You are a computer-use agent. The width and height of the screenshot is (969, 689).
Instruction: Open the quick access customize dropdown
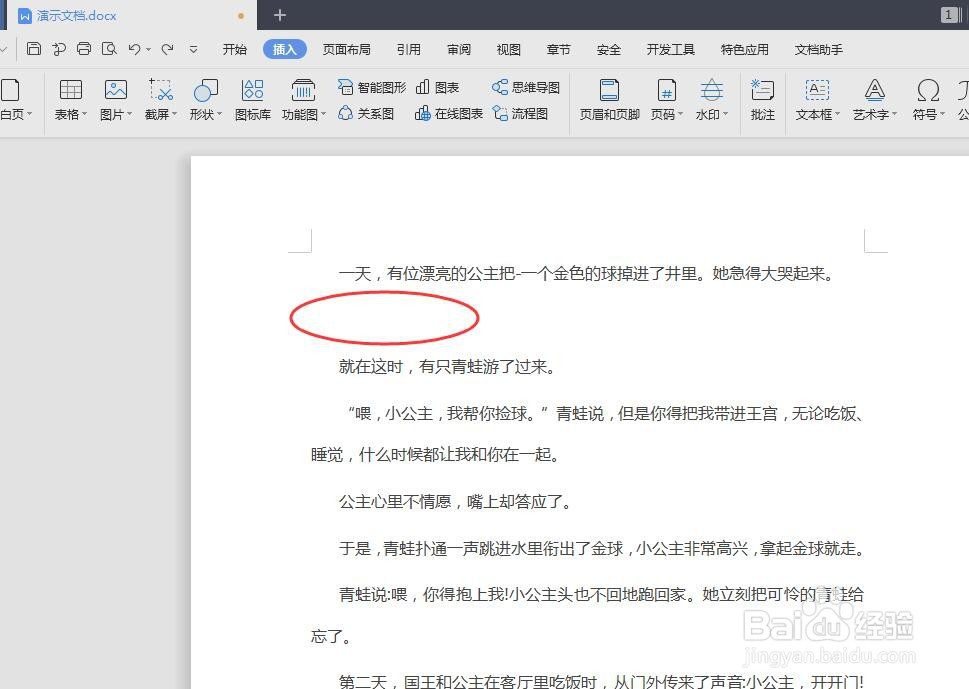[193, 49]
